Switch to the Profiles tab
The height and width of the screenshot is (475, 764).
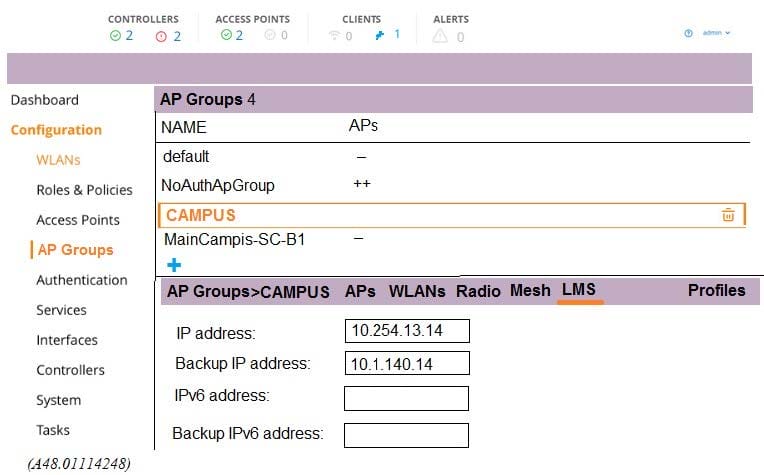716,290
